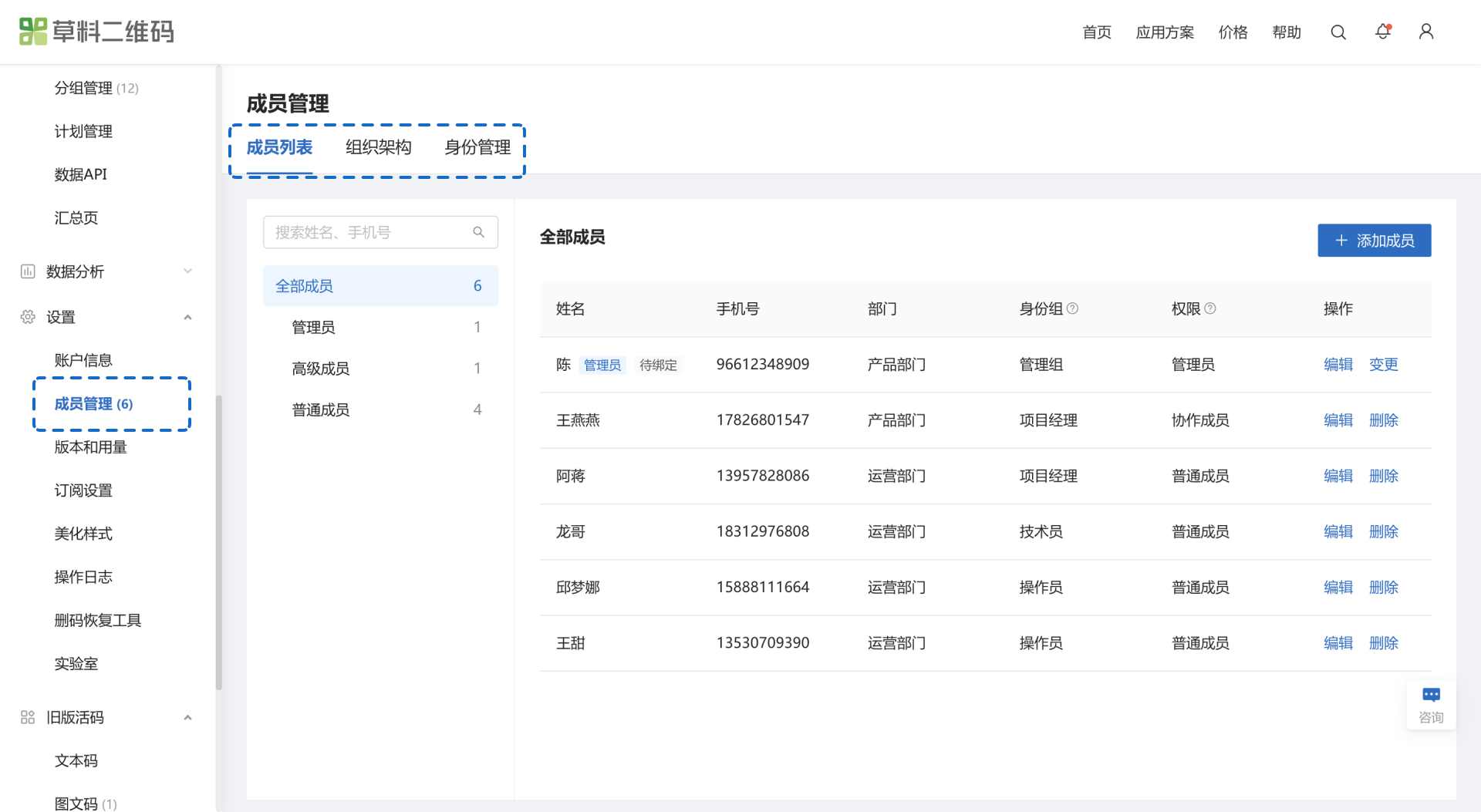Open 文本码 in sidebar
The width and height of the screenshot is (1481, 812).
pyautogui.click(x=76, y=760)
